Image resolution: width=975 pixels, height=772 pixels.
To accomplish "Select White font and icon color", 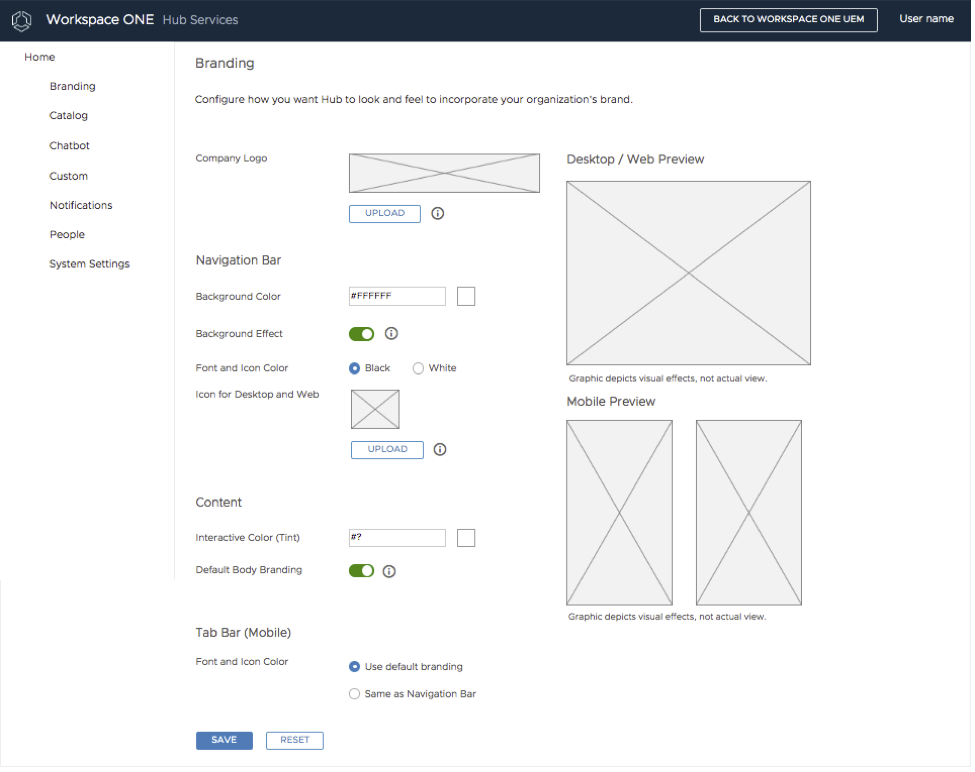I will 420,370.
